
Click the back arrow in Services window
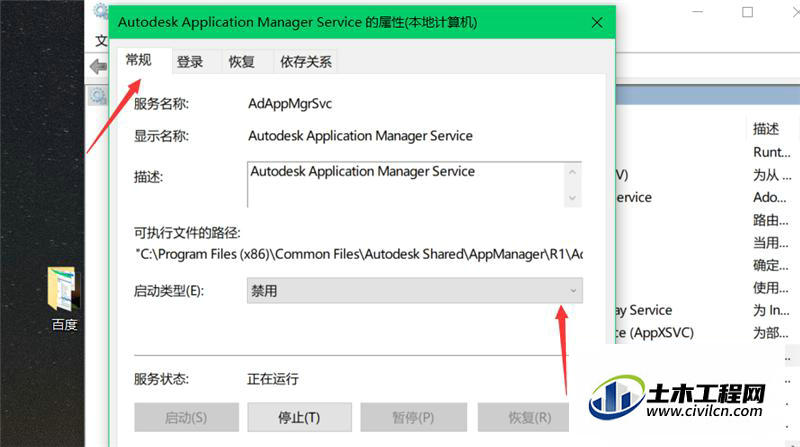(x=98, y=66)
